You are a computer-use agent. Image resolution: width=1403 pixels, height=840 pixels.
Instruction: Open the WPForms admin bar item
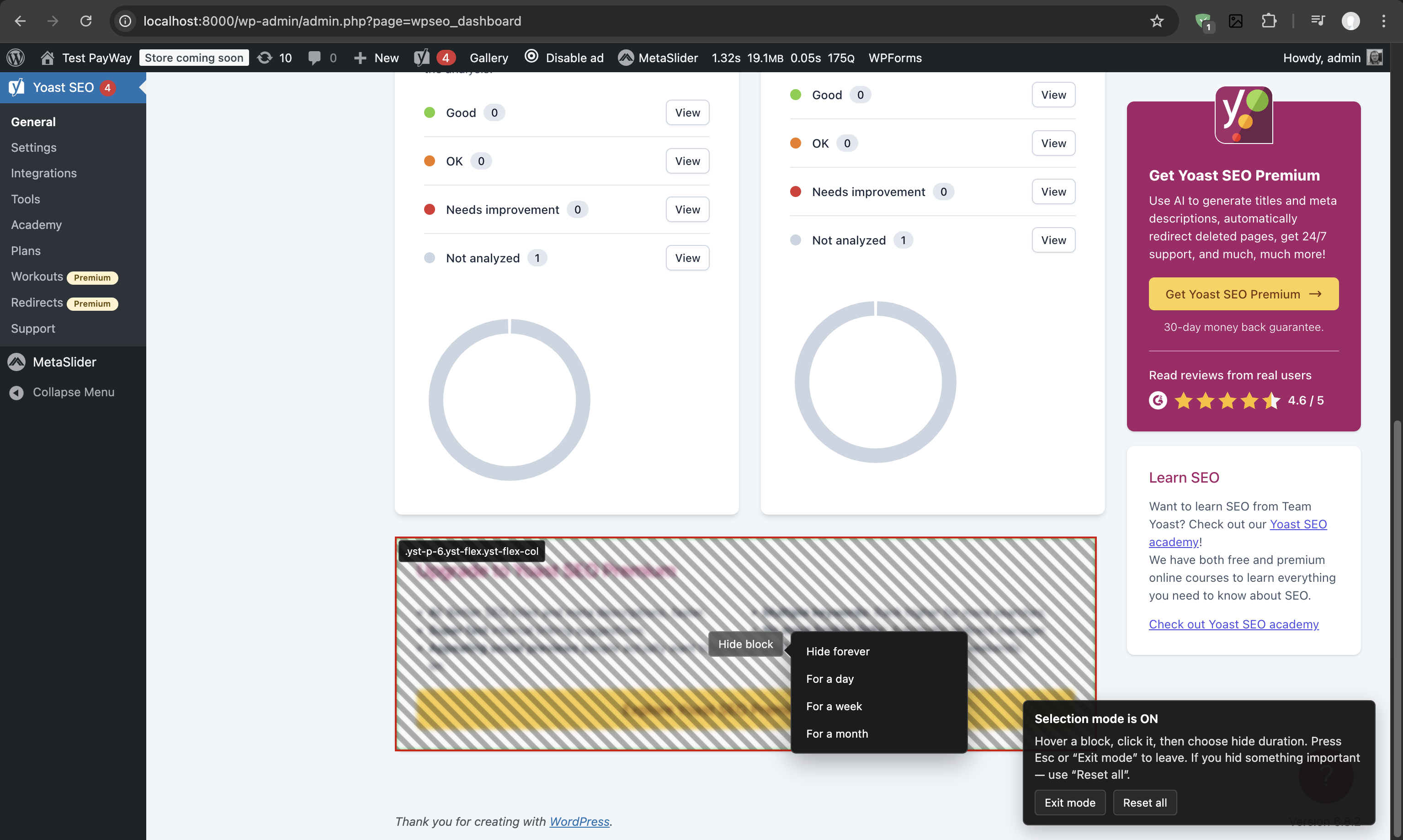click(x=895, y=58)
